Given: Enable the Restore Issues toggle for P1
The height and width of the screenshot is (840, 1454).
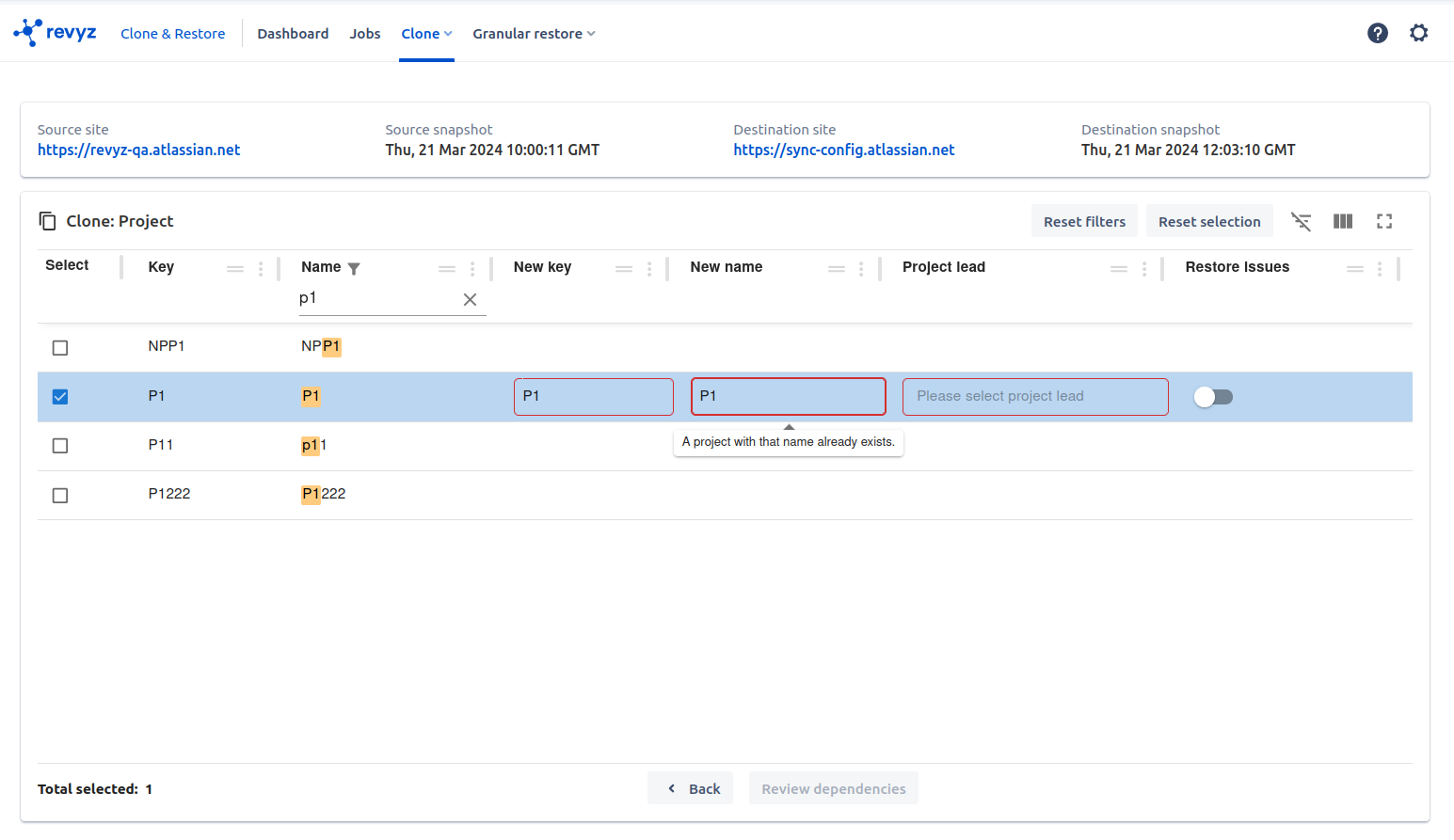Looking at the screenshot, I should coord(1213,397).
